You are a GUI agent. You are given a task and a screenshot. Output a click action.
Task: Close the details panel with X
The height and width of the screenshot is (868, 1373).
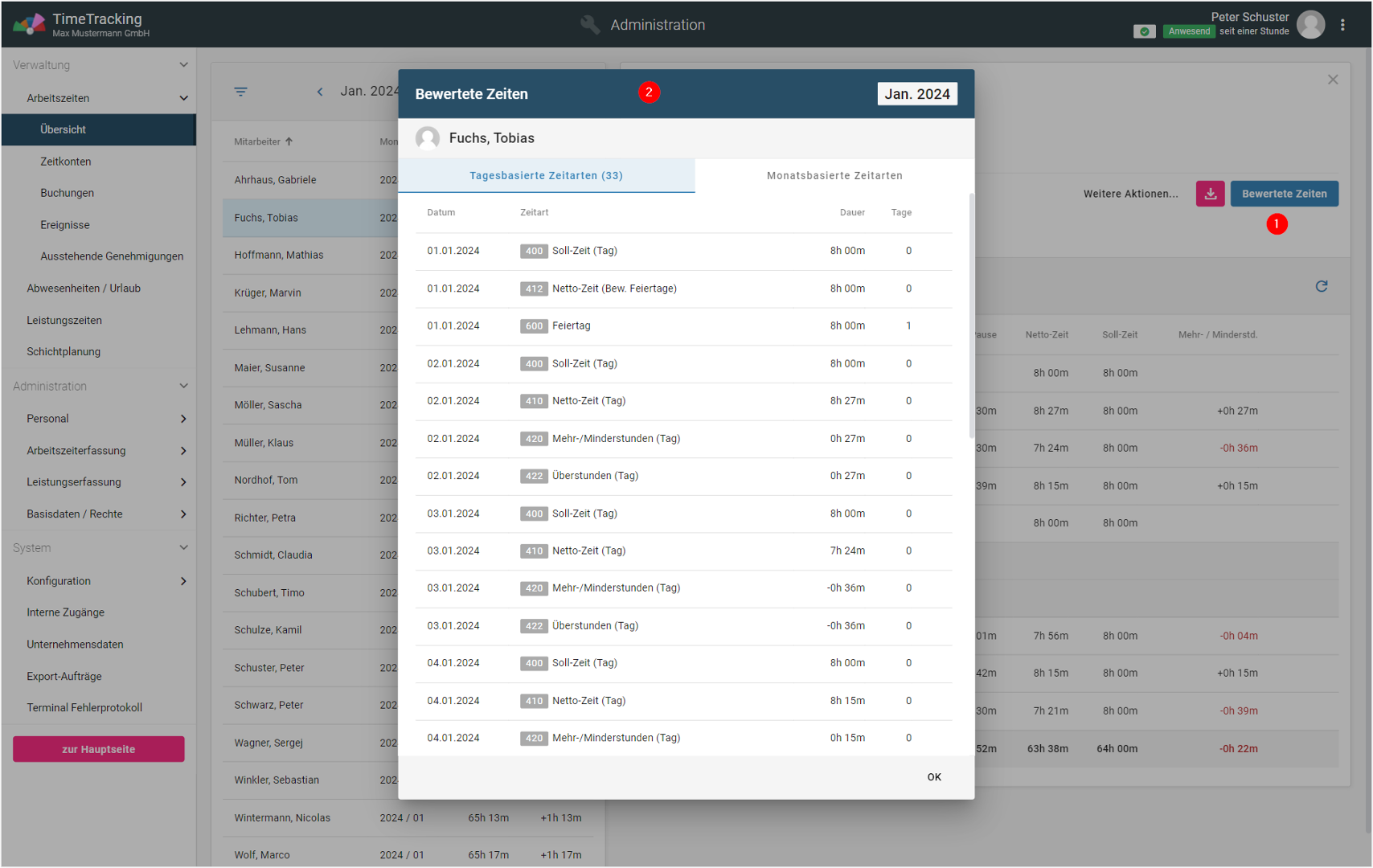pos(1333,80)
